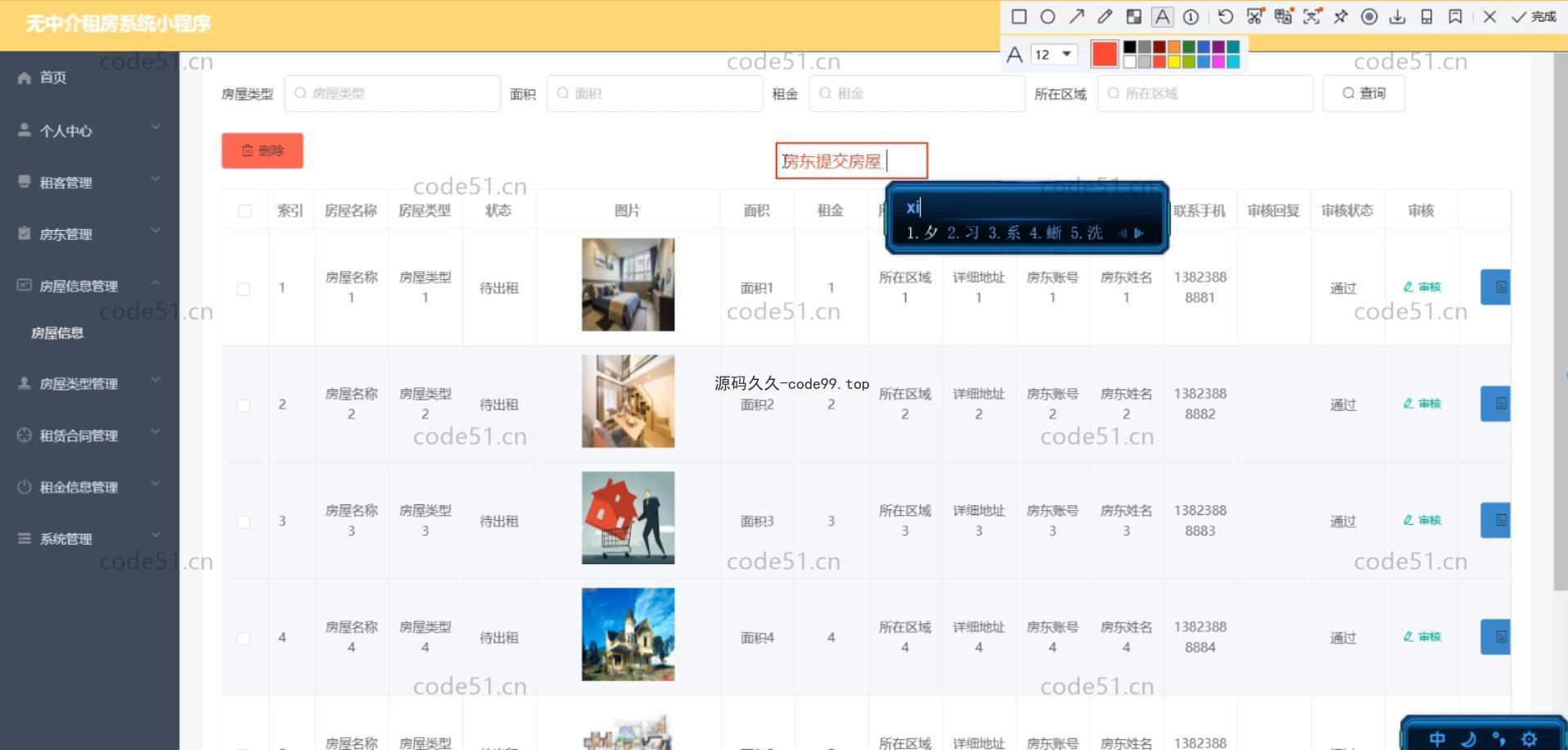The image size is (1568, 750).
Task: Go to previous IME candidate page
Action: pyautogui.click(x=1122, y=233)
